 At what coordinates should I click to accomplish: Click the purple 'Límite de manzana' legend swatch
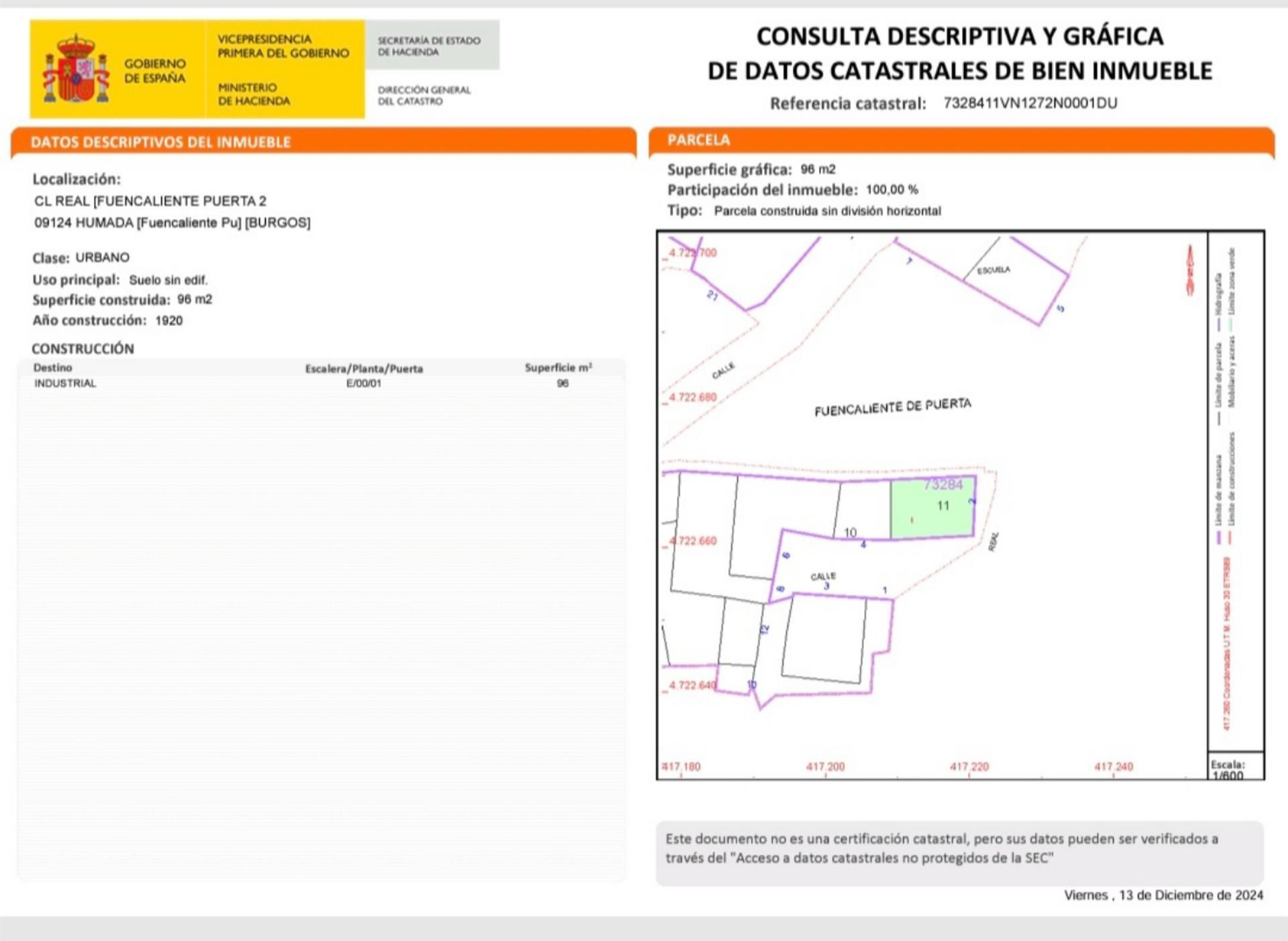pos(1218,537)
